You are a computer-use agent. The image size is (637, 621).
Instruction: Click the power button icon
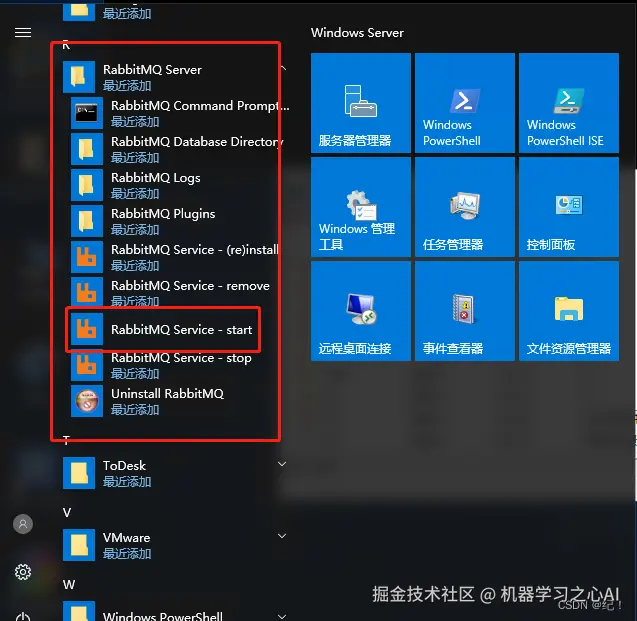click(23, 617)
